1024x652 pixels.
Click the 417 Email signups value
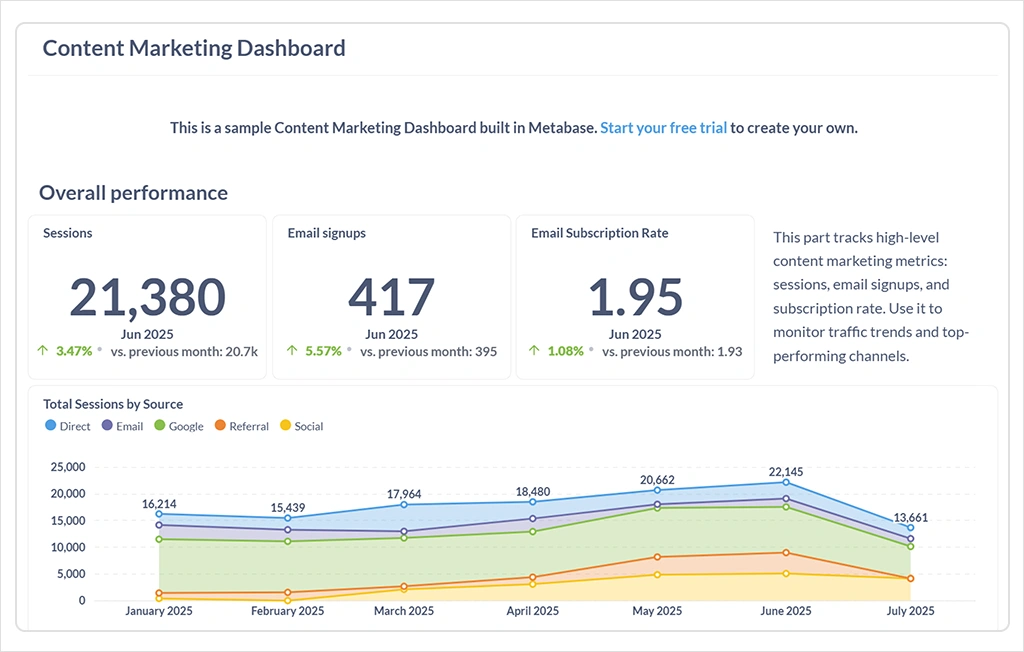click(391, 297)
